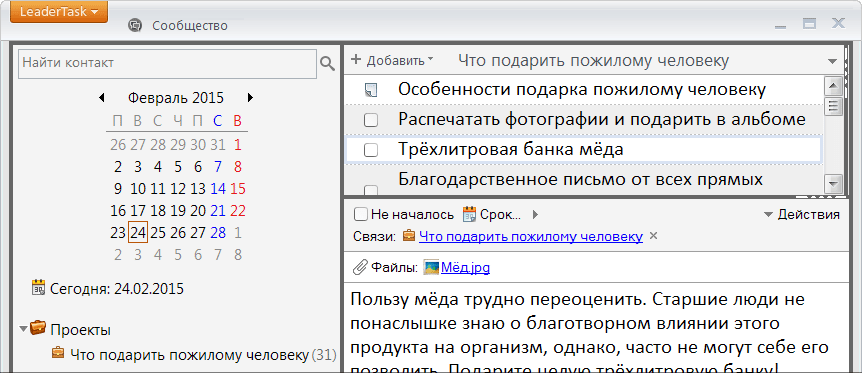862x373 pixels.
Task: Click task list scrollbar down arrow
Action: (x=834, y=183)
